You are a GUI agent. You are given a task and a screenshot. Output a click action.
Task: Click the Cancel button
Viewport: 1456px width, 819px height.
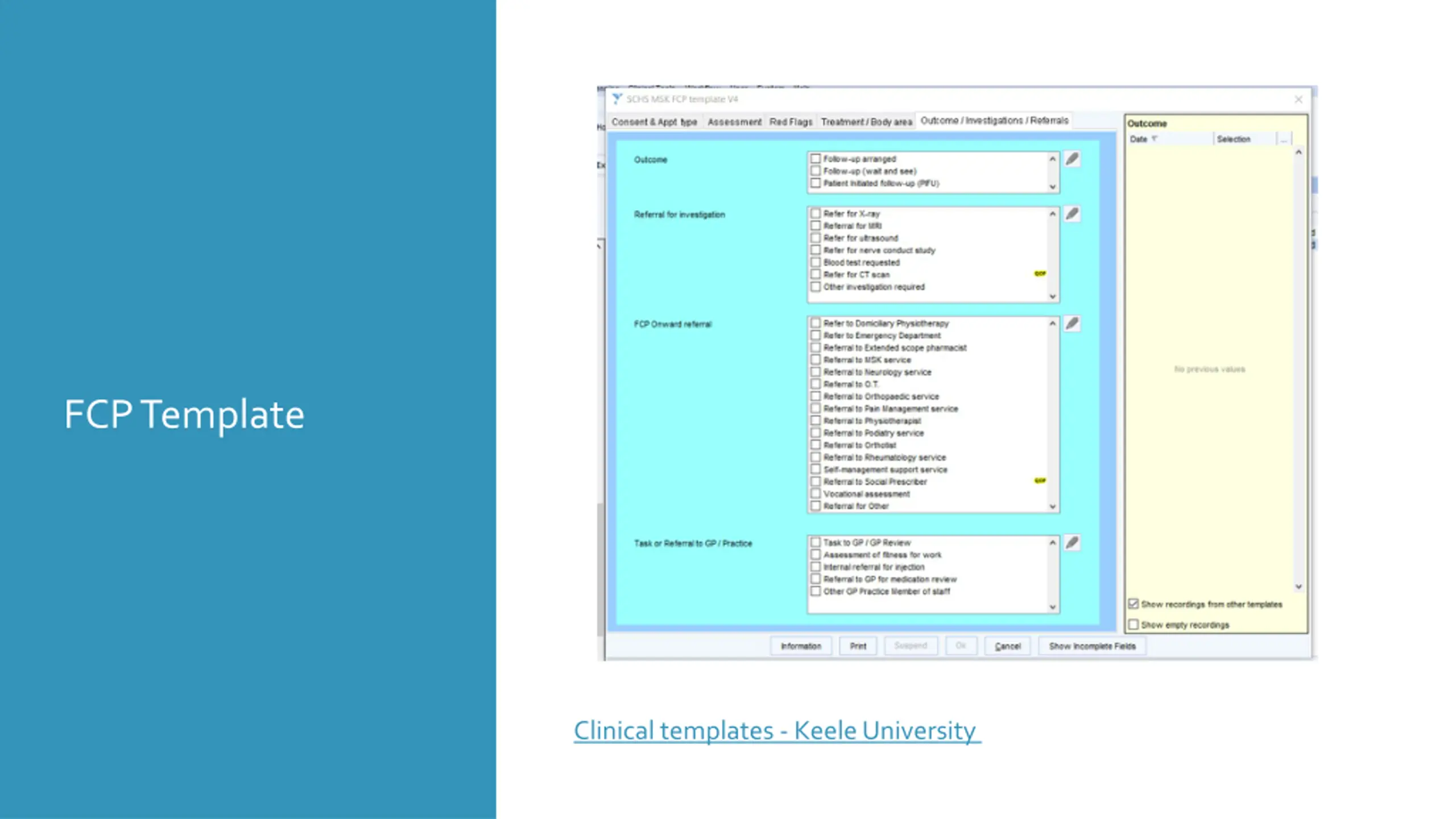(1007, 646)
